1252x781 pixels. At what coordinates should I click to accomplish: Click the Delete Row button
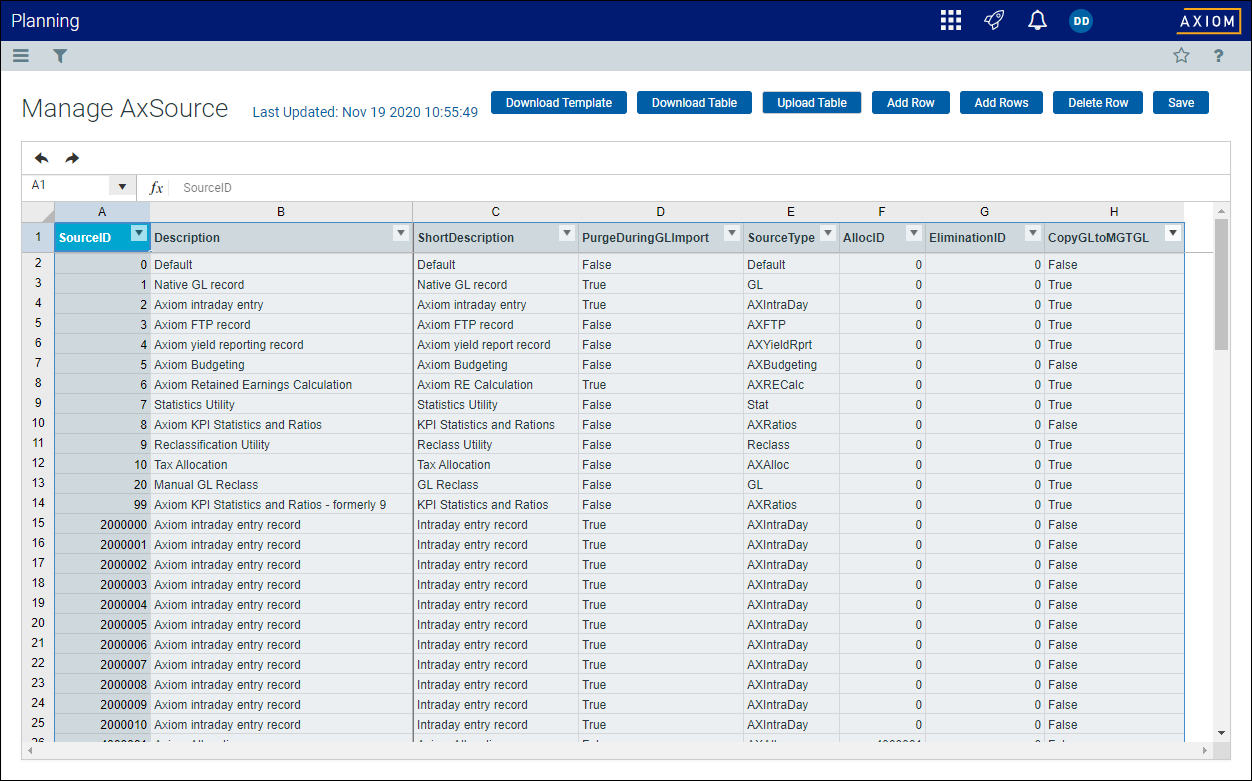[1098, 102]
